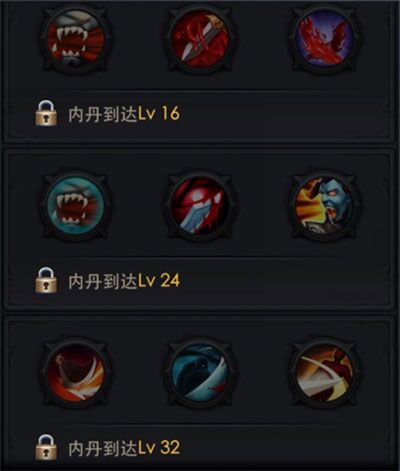Select the teal fanged jaws skill icon

click(76, 206)
